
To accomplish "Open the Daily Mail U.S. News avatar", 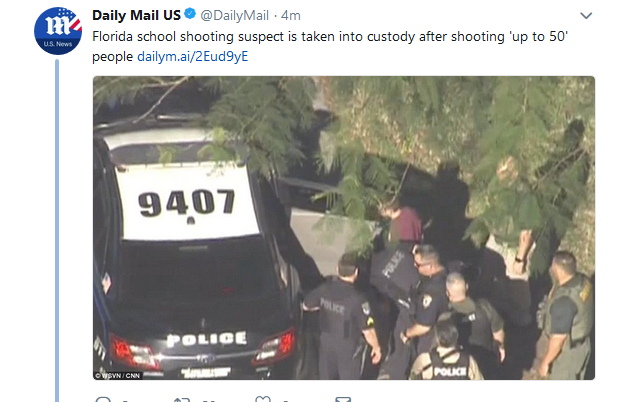I will [58, 31].
